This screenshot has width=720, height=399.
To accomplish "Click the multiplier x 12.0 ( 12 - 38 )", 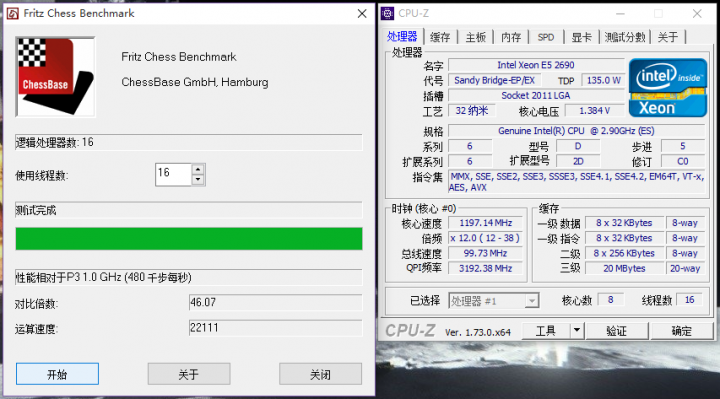I will [485, 238].
